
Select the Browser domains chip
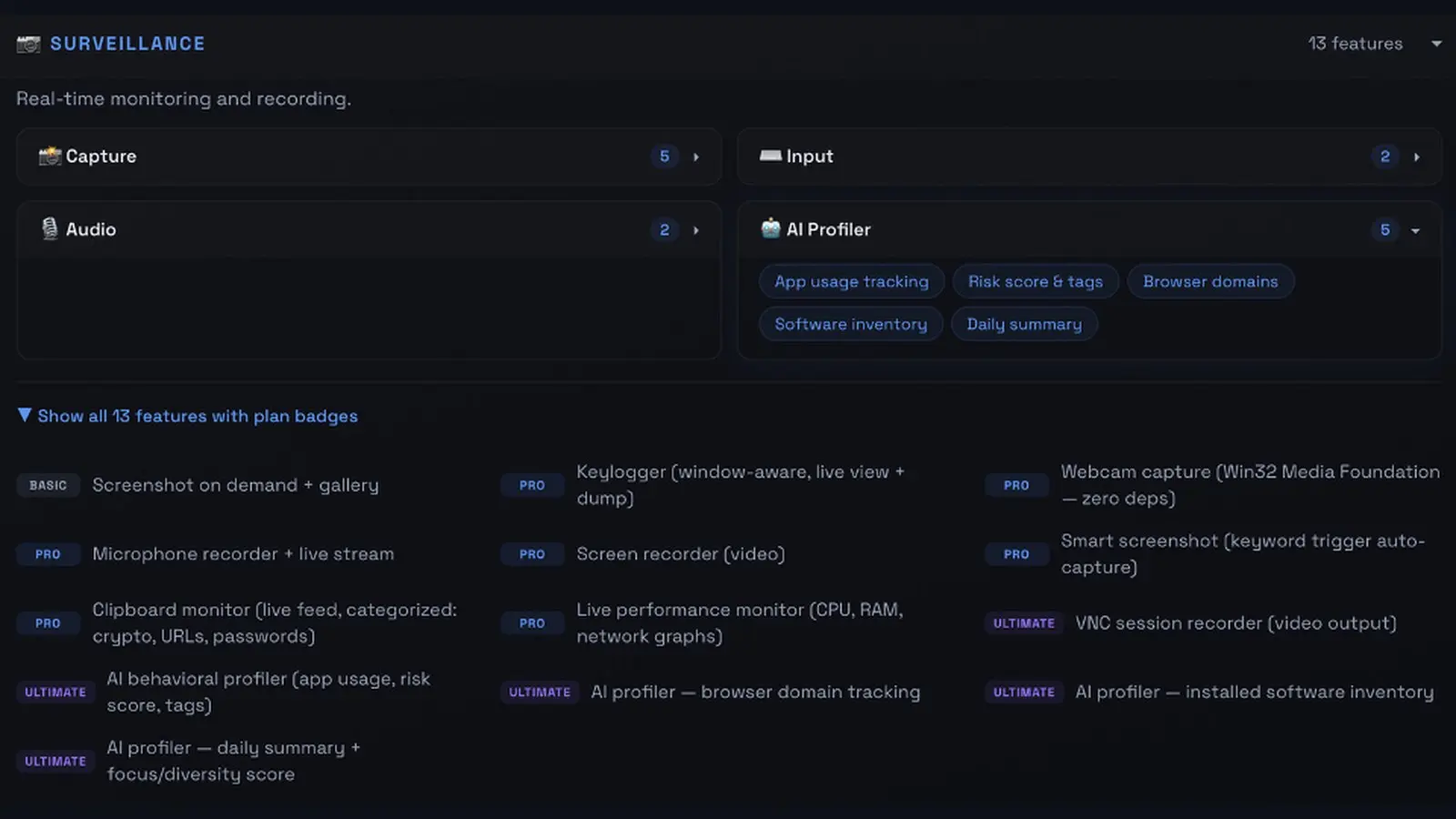click(1210, 282)
